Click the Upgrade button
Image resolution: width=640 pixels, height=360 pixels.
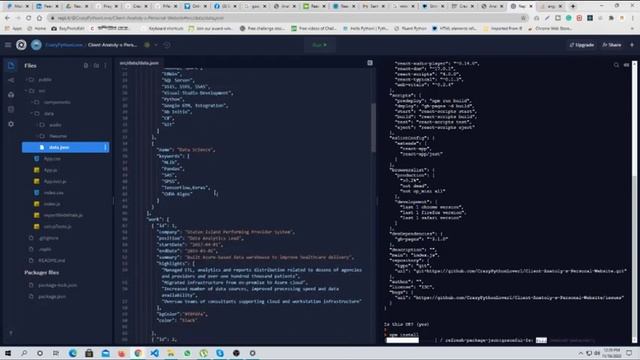coord(582,45)
